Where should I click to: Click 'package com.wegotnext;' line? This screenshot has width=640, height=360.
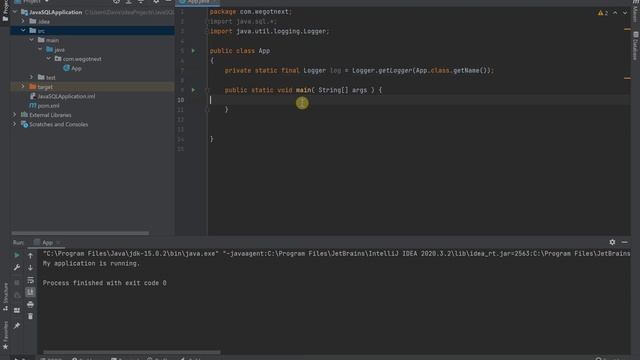point(251,11)
